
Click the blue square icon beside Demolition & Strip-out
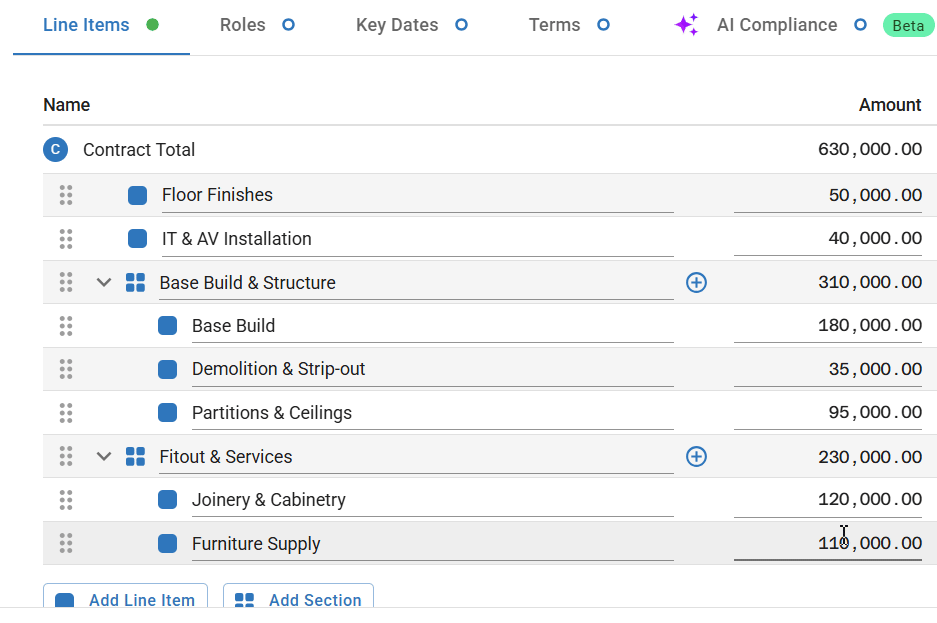tap(168, 369)
